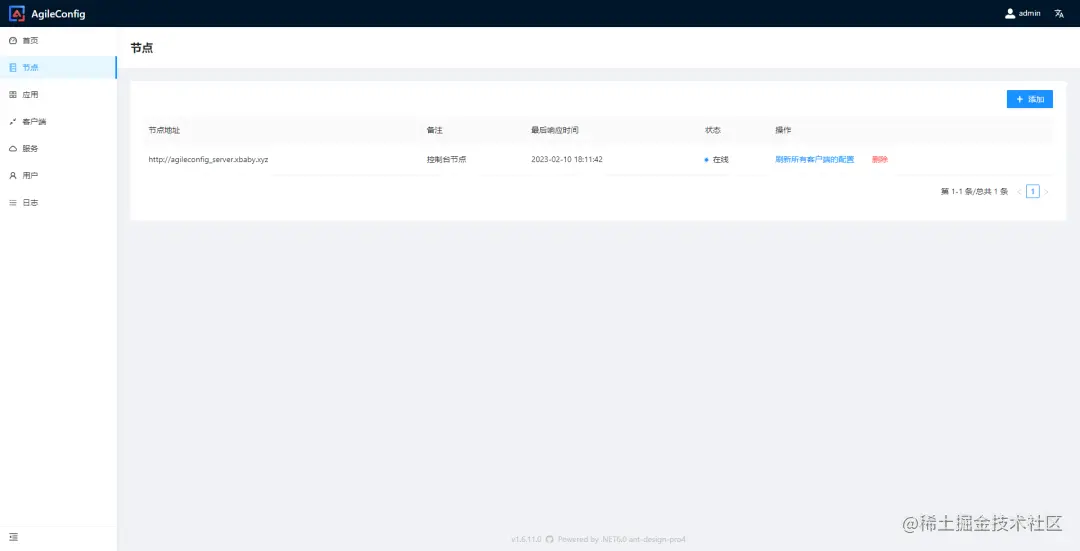Viewport: 1080px width, 551px height.
Task: Click the ant-design-pro4 footer link
Action: [656, 539]
